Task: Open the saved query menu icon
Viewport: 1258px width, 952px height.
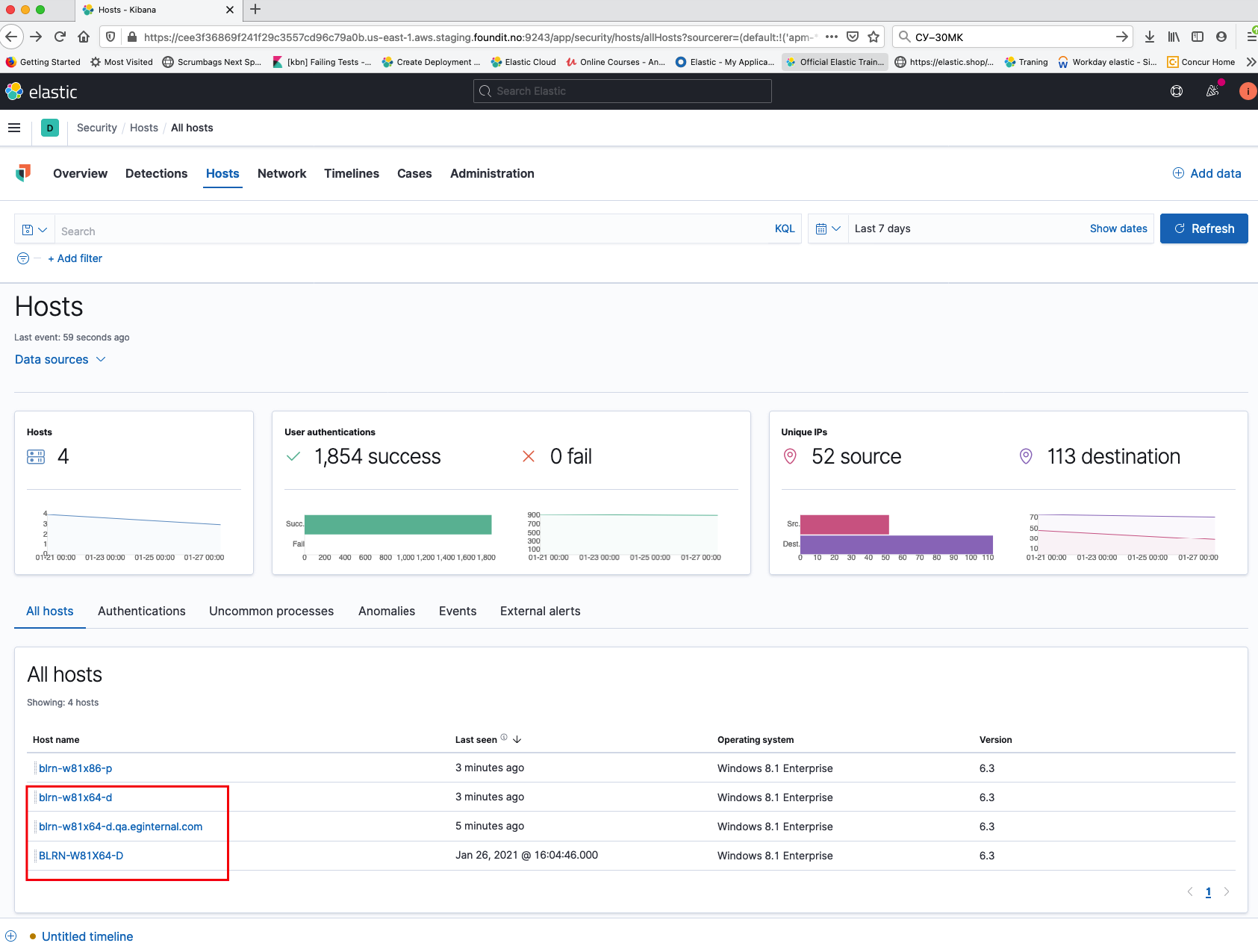Action: coord(34,229)
